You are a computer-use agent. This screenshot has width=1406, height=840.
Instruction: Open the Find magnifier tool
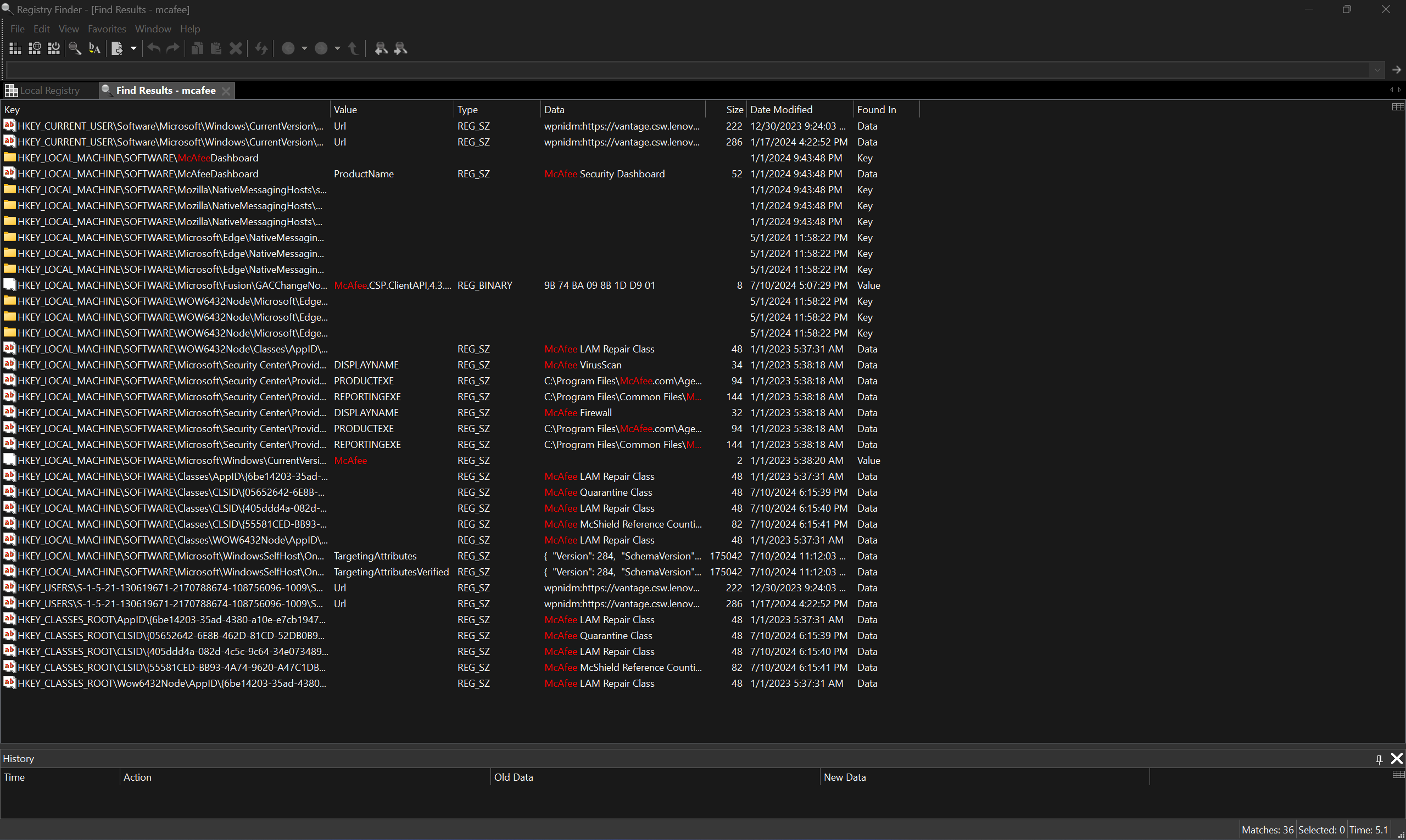[75, 49]
